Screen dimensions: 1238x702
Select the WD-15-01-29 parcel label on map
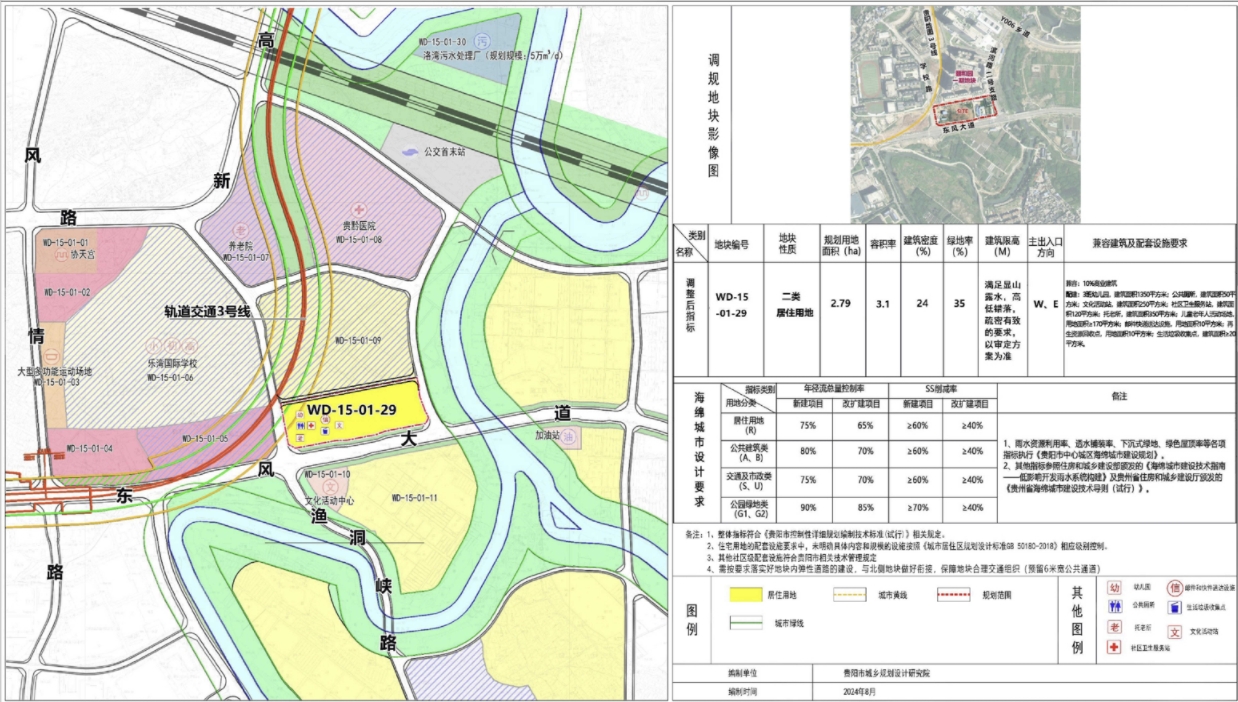point(352,410)
